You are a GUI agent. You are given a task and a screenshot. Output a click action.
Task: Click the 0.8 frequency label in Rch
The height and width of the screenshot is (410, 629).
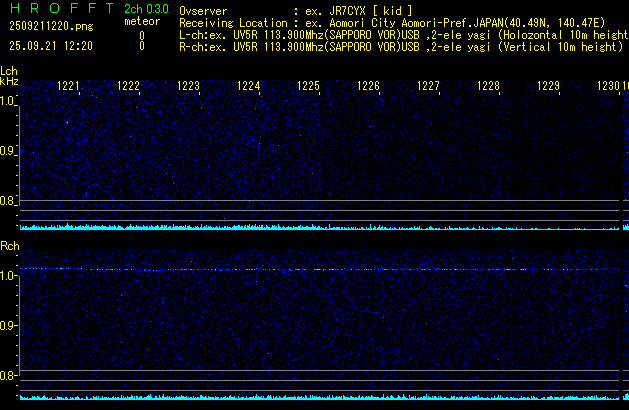tap(9, 376)
